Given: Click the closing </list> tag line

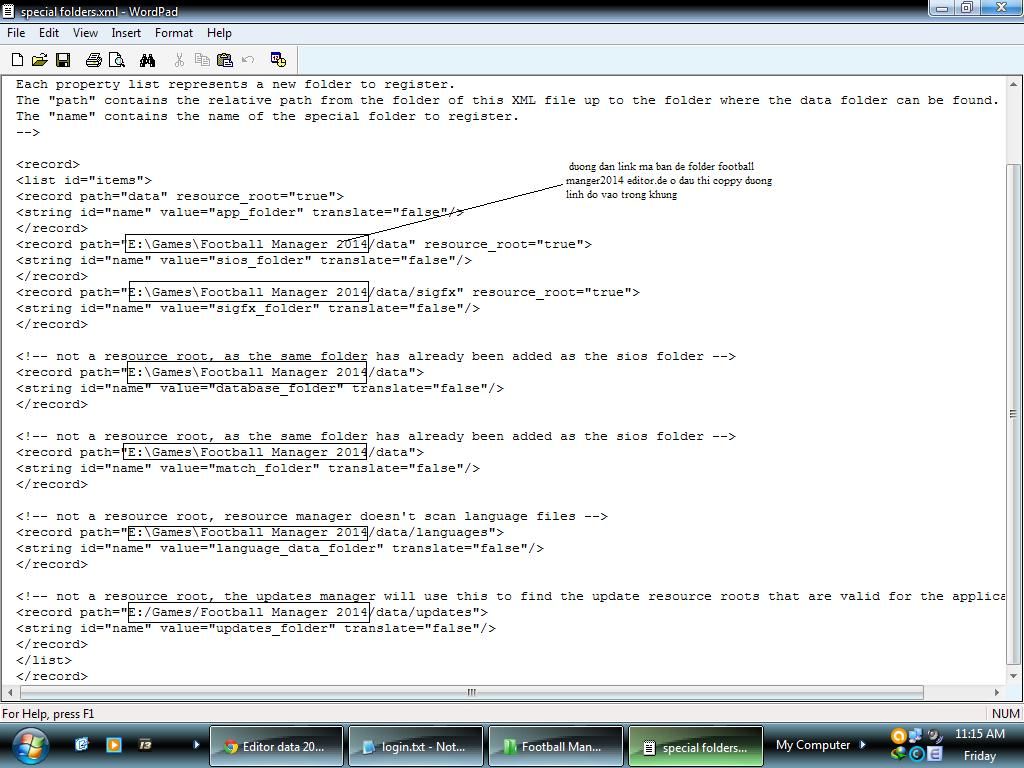Looking at the screenshot, I should 44,660.
